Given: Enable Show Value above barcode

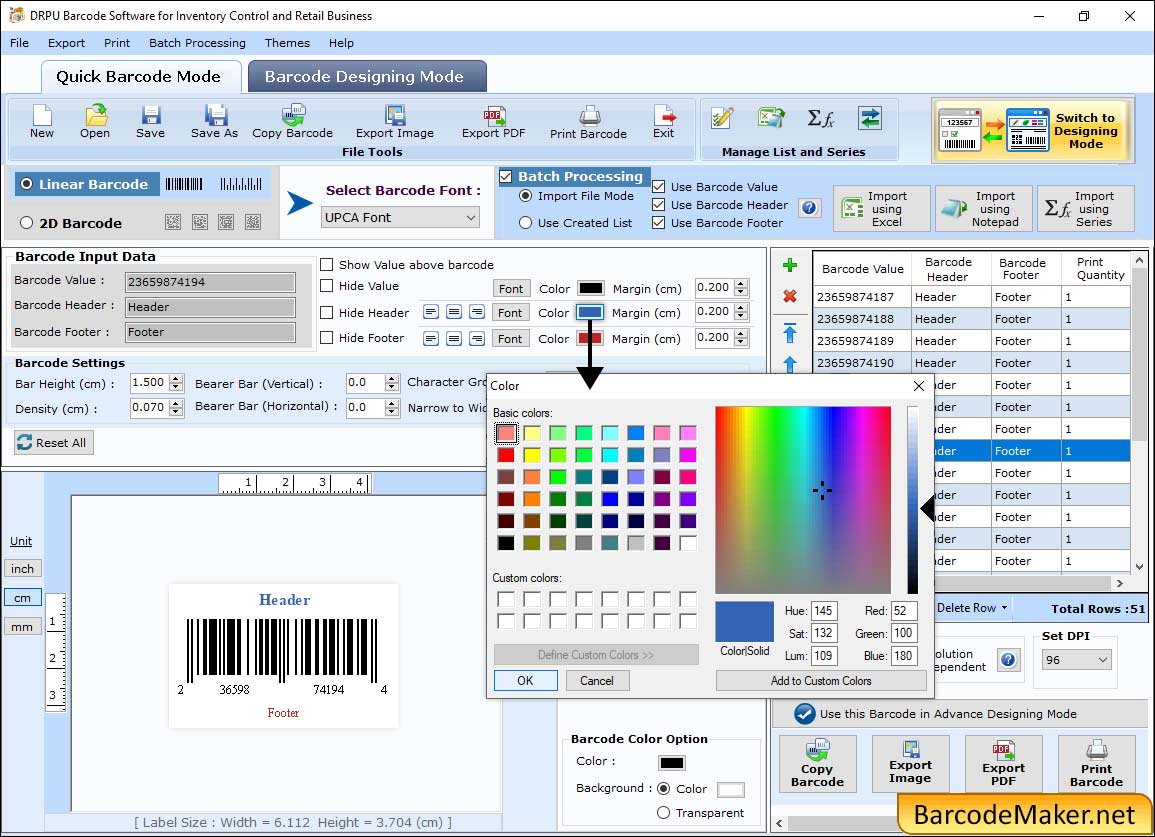Looking at the screenshot, I should (326, 265).
